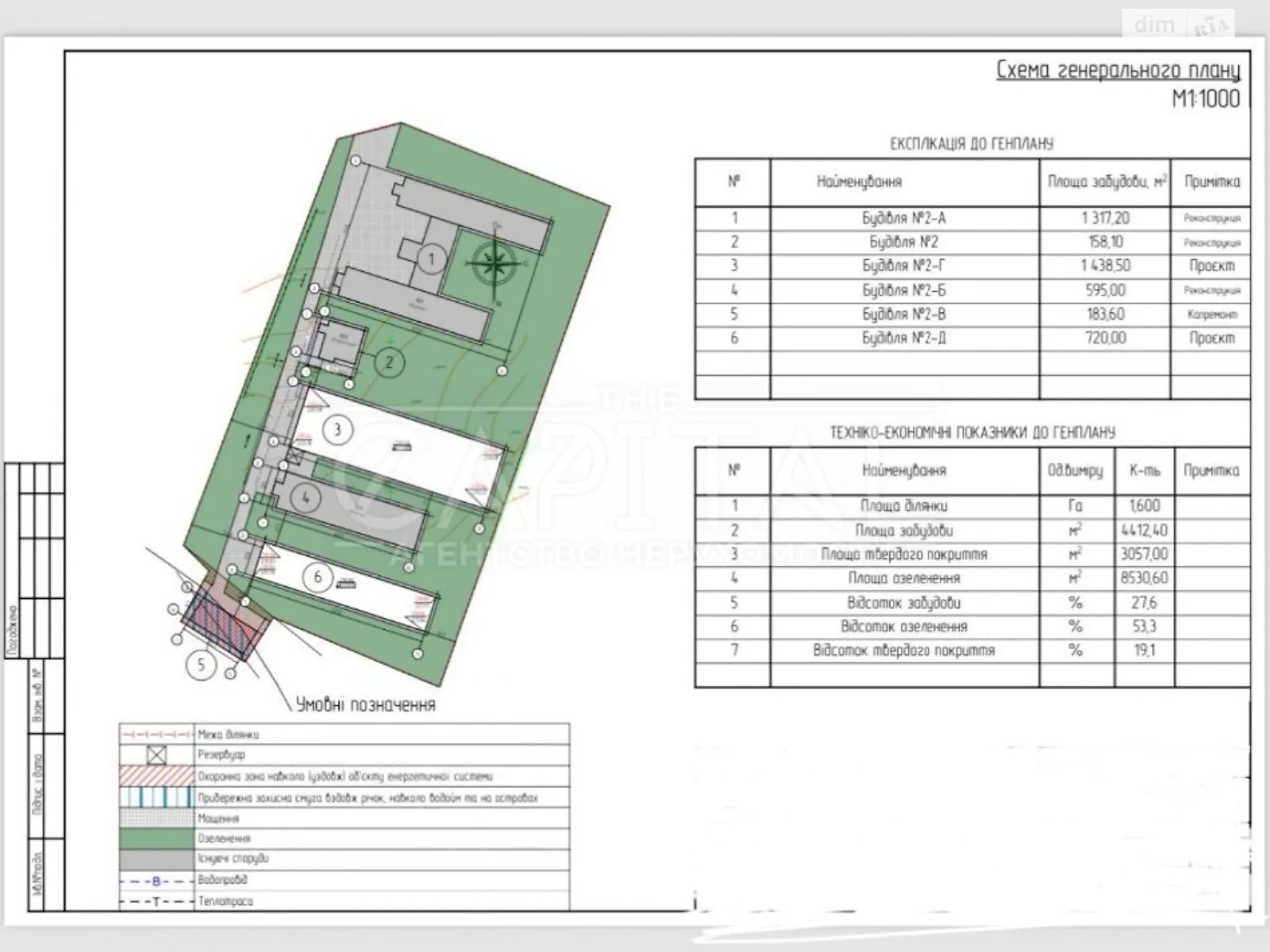Click the blue striped Прибережна захисна смуга swatch
Image resolution: width=1270 pixels, height=952 pixels.
click(x=156, y=797)
